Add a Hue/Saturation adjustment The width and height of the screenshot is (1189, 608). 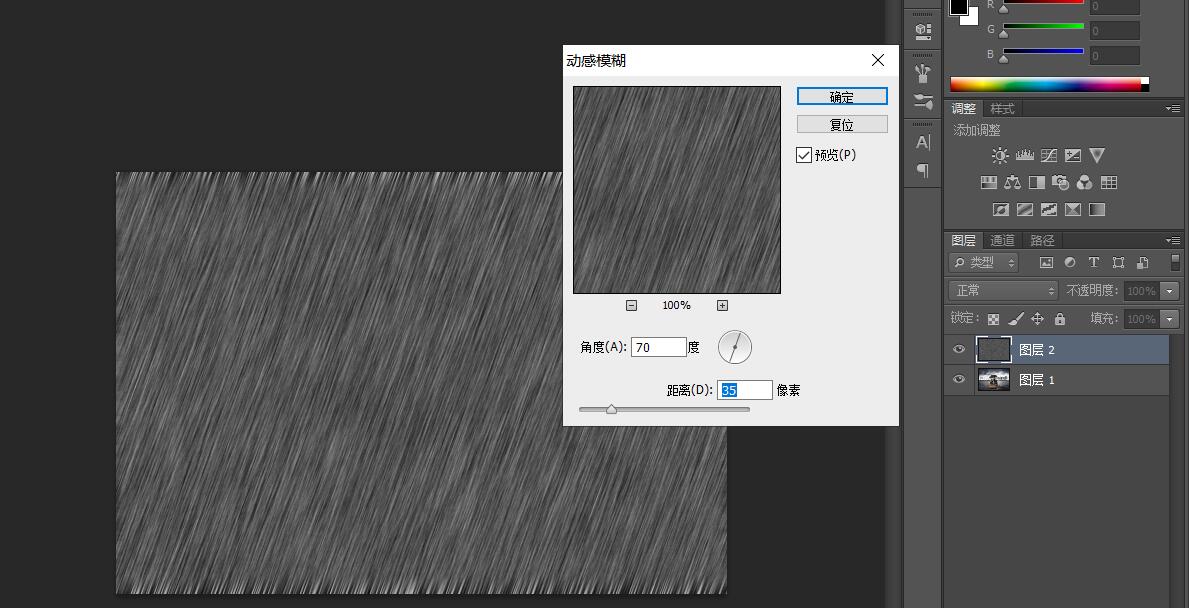988,182
